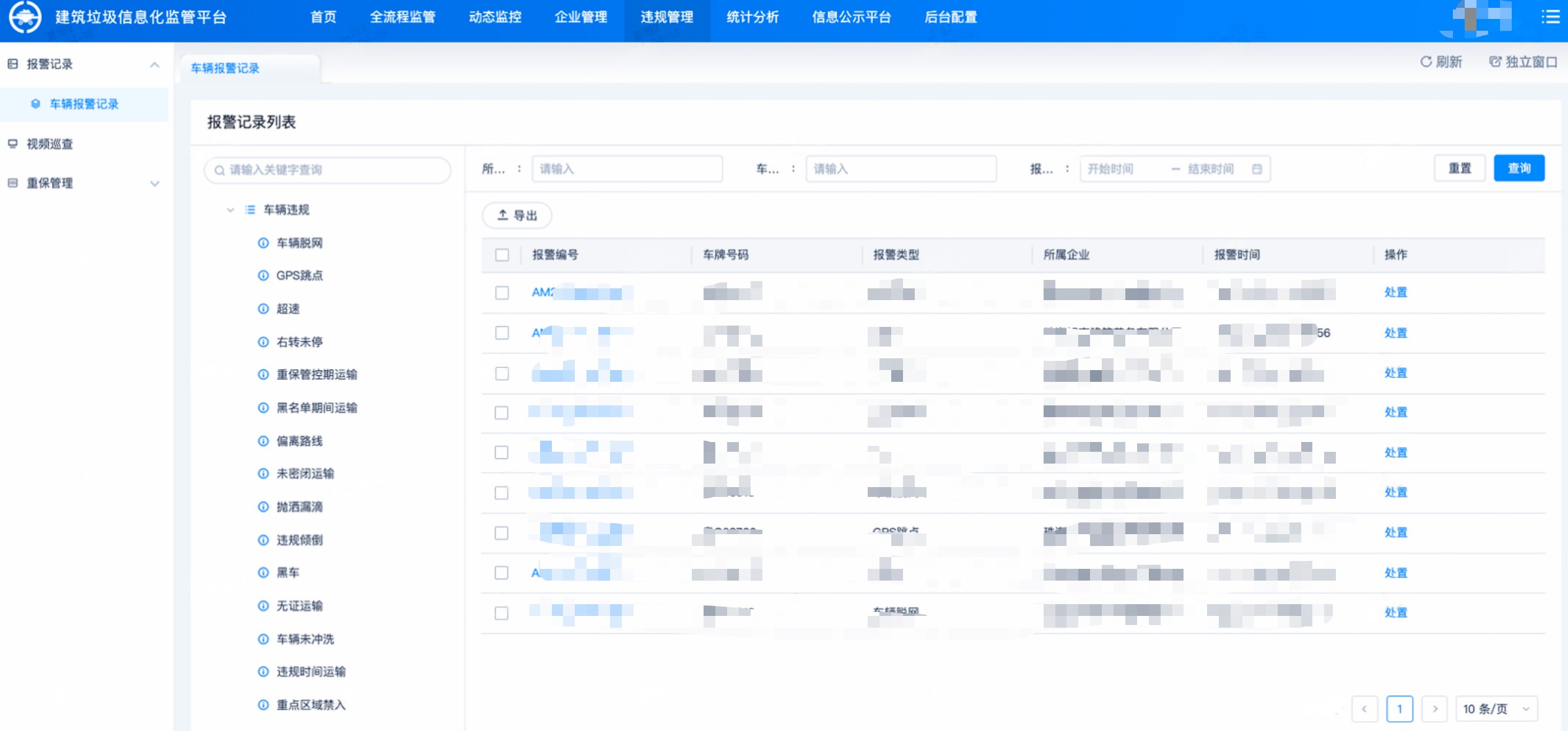Check the select-all checkbox in table header
The width and height of the screenshot is (1568, 731).
point(502,256)
